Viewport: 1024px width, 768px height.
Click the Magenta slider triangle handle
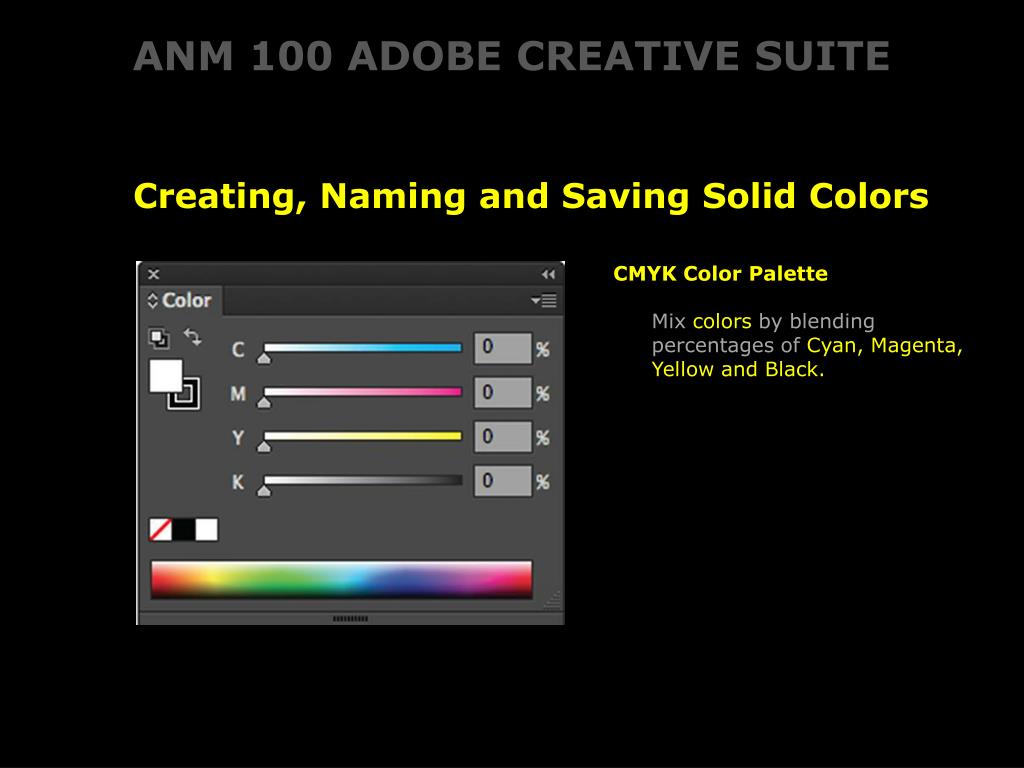264,403
